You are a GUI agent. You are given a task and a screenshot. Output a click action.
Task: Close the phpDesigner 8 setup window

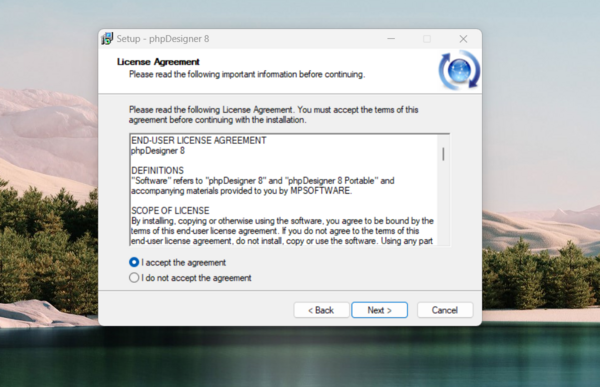pos(463,39)
